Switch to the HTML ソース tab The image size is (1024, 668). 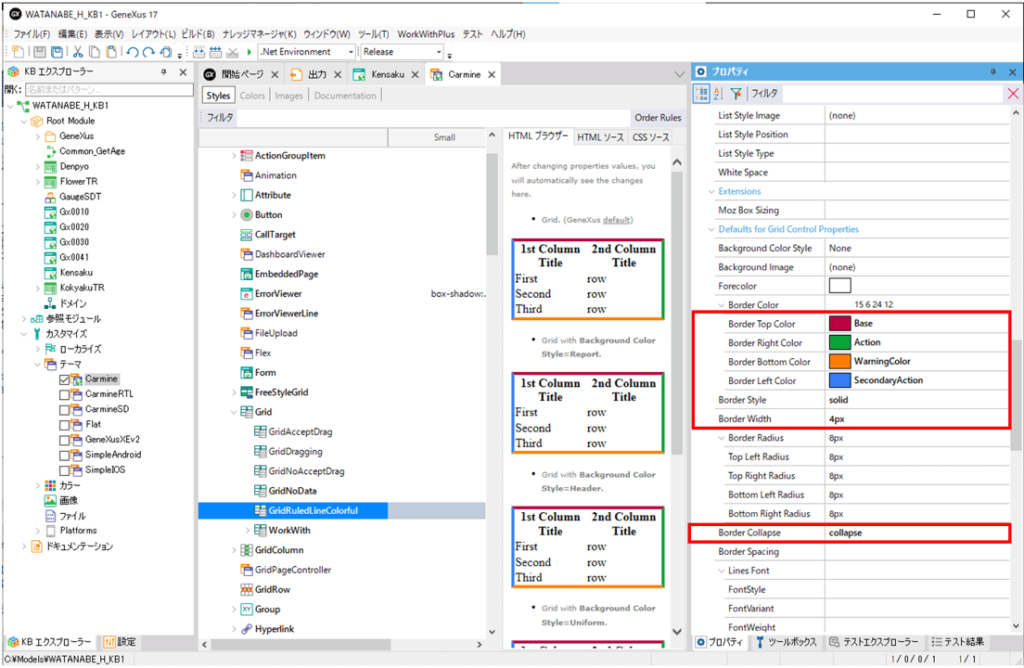(600, 137)
